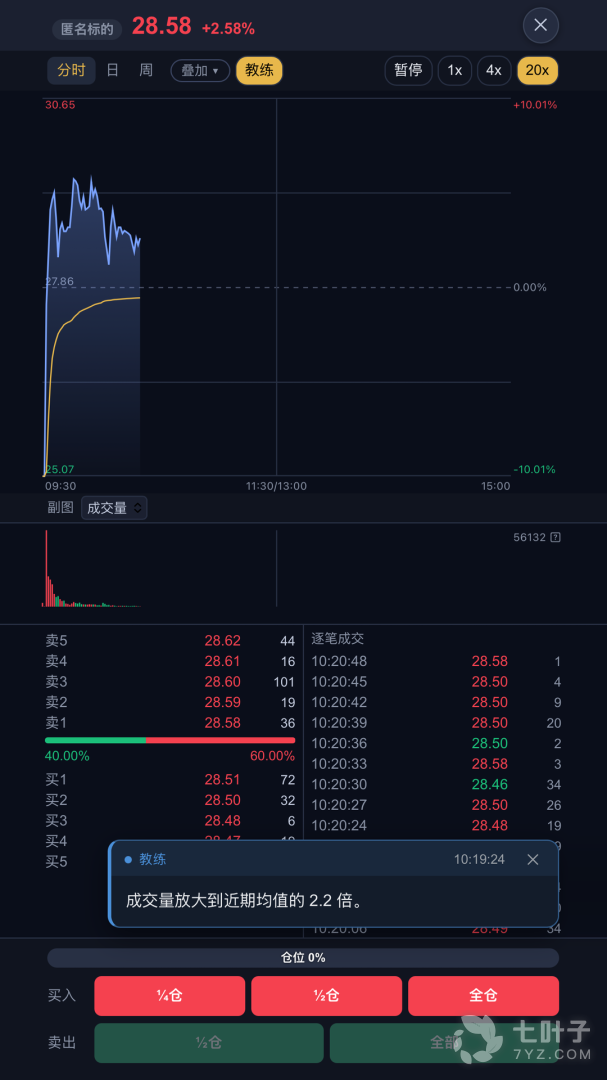Click the current price 28.58 header
The image size is (607, 1080).
(161, 26)
